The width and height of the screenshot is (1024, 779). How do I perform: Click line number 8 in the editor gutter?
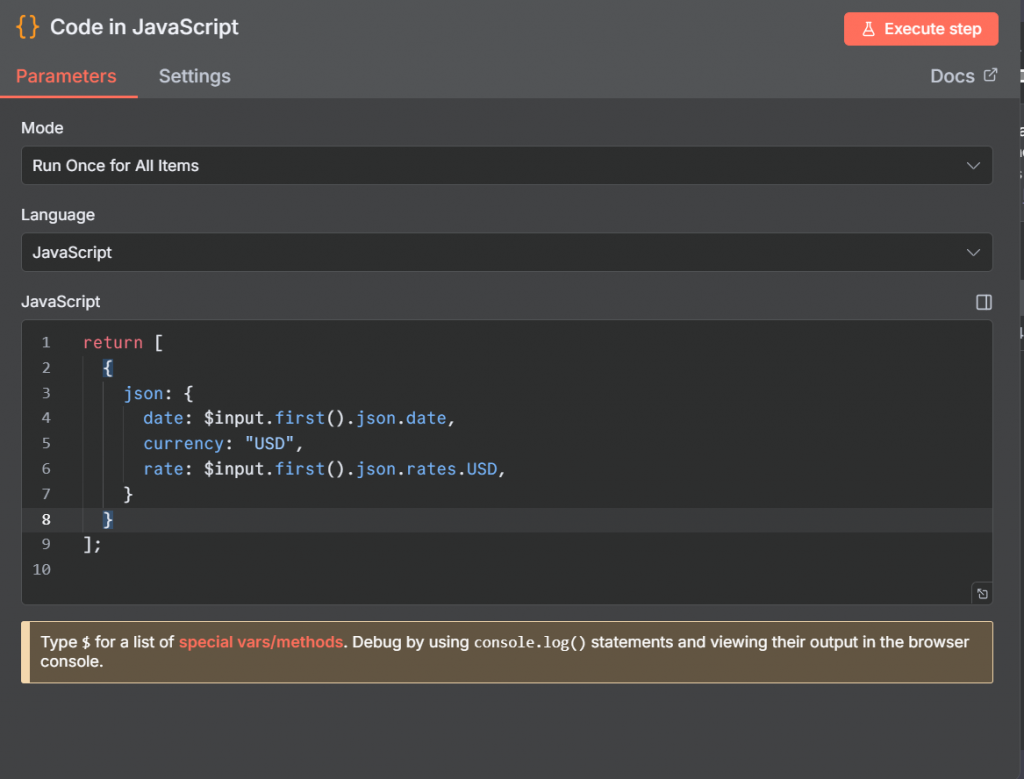pyautogui.click(x=46, y=520)
